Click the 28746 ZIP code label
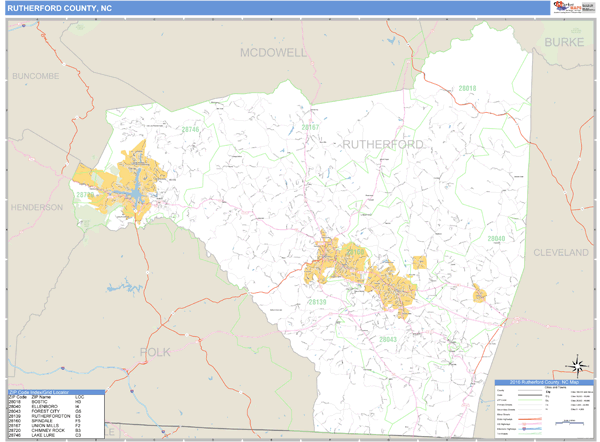The image size is (600, 442). (x=189, y=130)
